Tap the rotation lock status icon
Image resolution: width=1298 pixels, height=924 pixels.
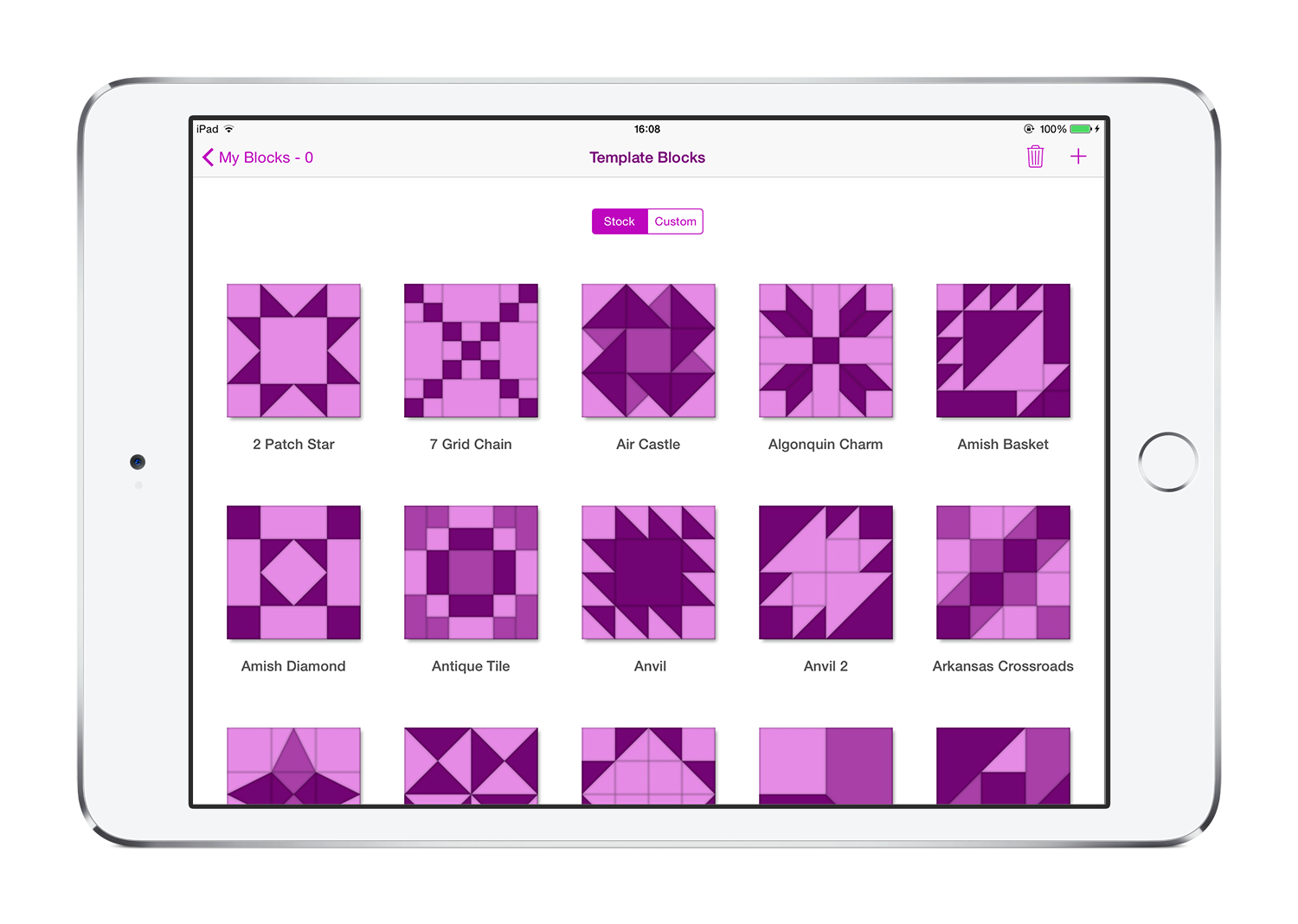[1029, 129]
